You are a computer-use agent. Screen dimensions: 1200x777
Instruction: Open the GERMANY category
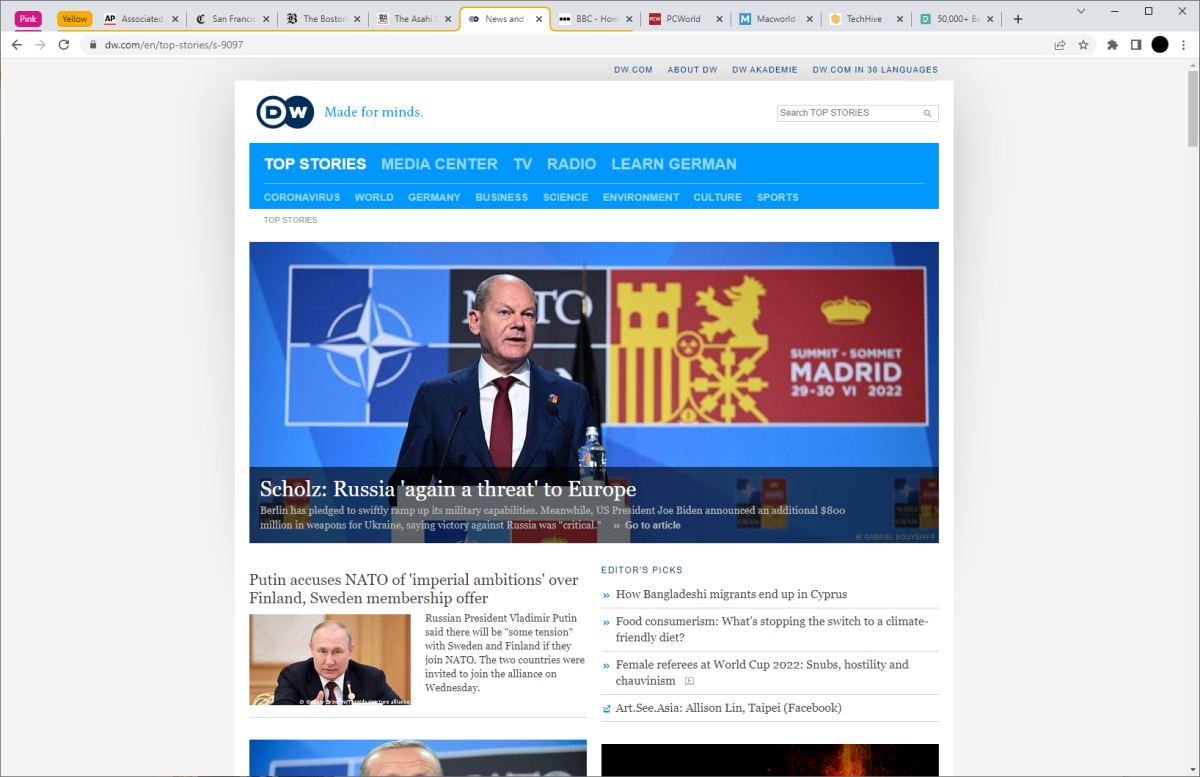pos(434,197)
